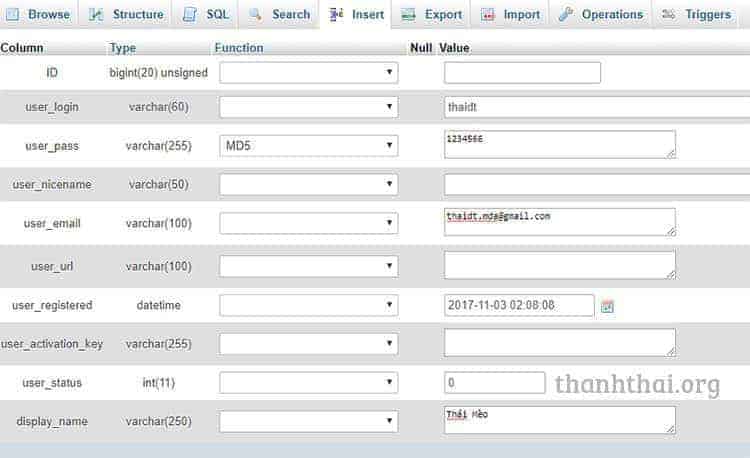The width and height of the screenshot is (750, 458).
Task: Expand Function dropdown for display_name
Action: 308,421
